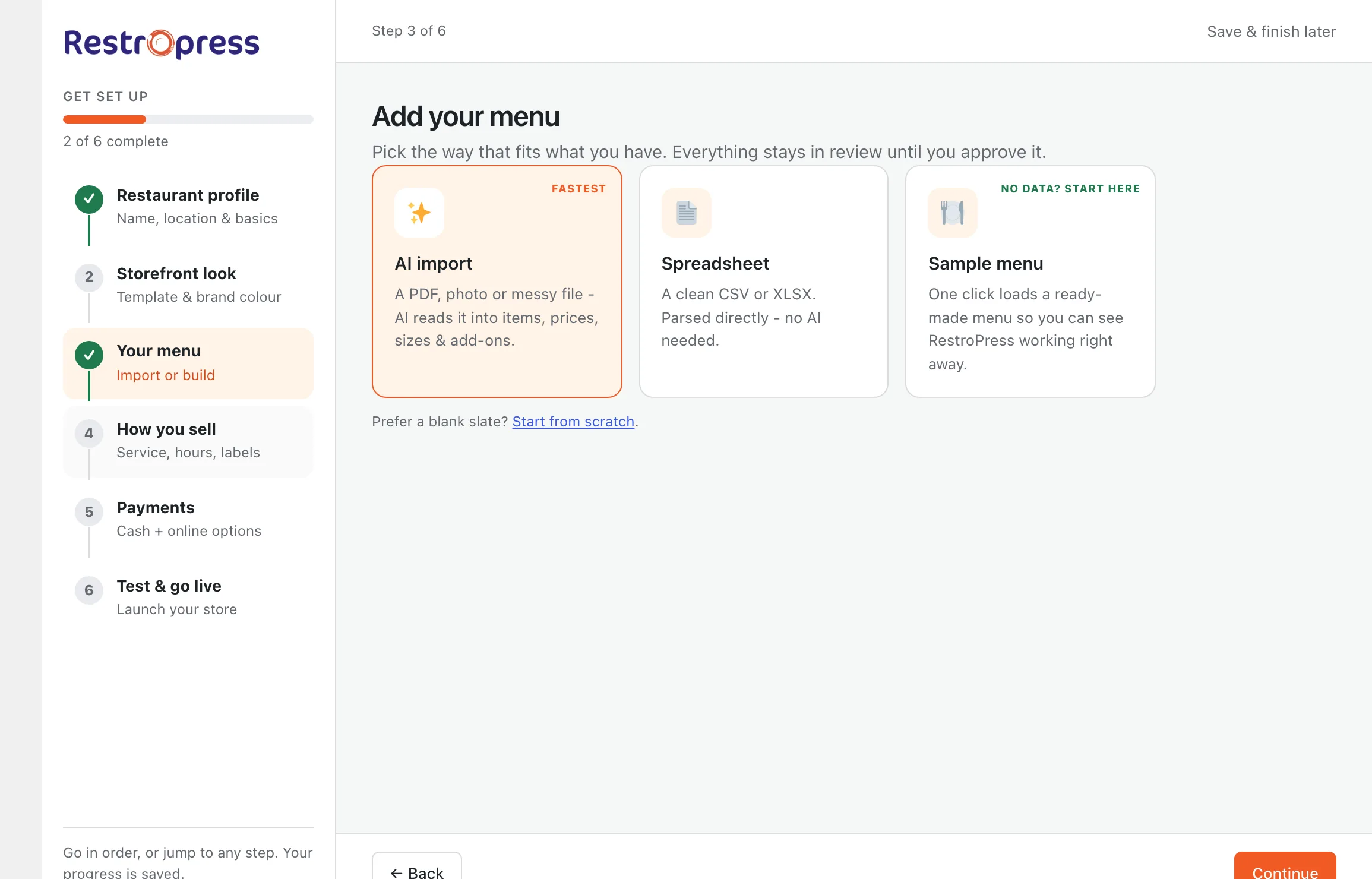Follow the Start from scratch link
Image resolution: width=1372 pixels, height=879 pixels.
pos(573,422)
